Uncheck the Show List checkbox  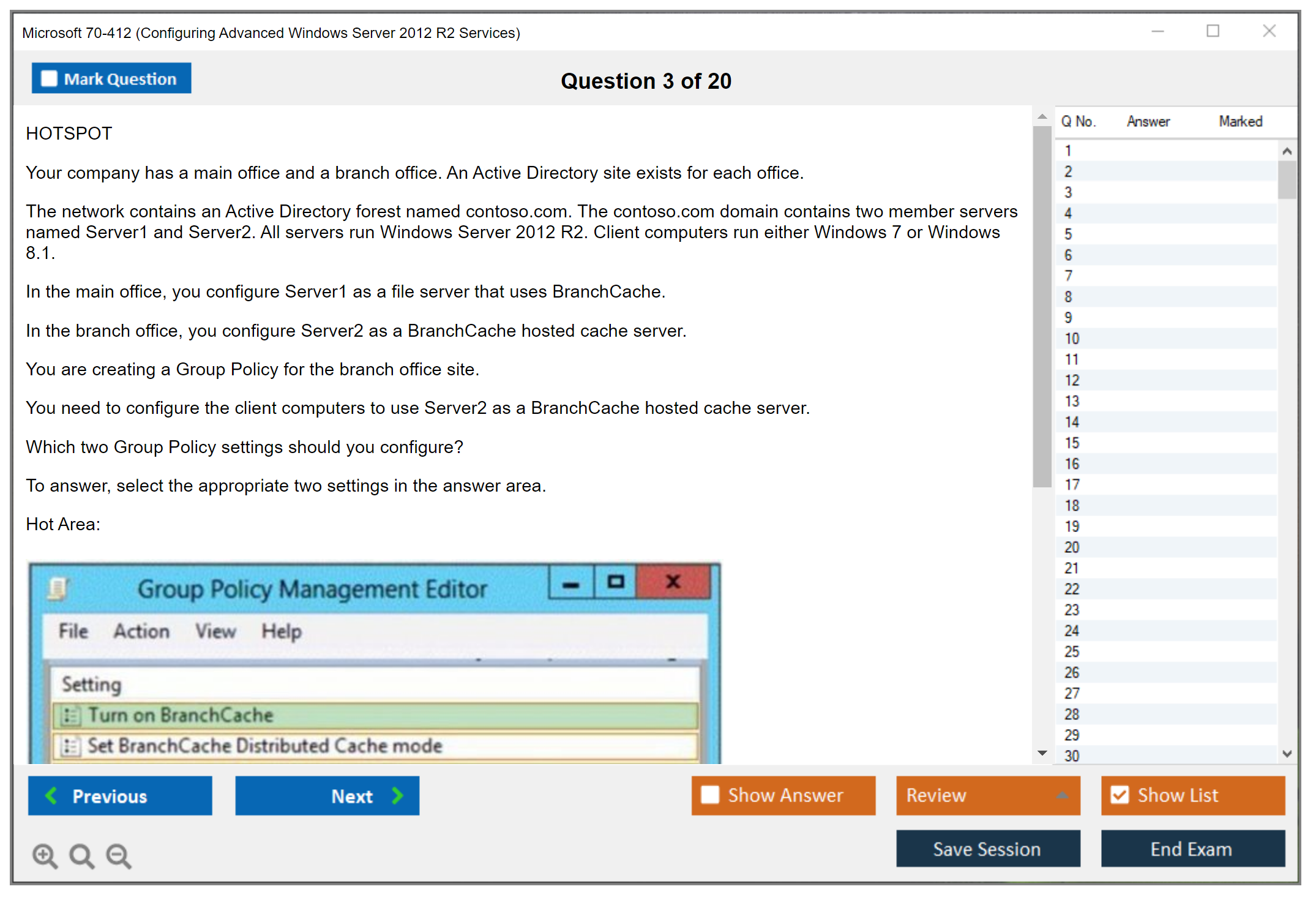[1120, 795]
